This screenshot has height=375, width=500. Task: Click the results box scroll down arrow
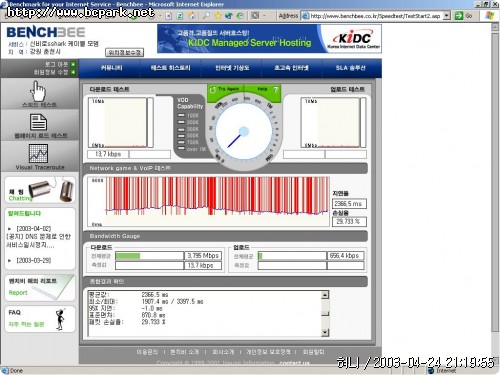tap(325, 332)
